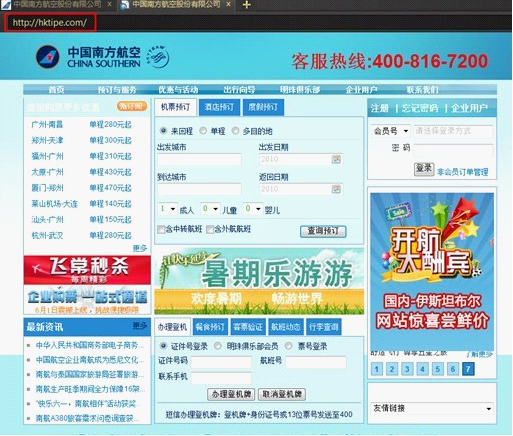Open the 广州-南昌 fare link
The image size is (513, 436).
(47, 125)
